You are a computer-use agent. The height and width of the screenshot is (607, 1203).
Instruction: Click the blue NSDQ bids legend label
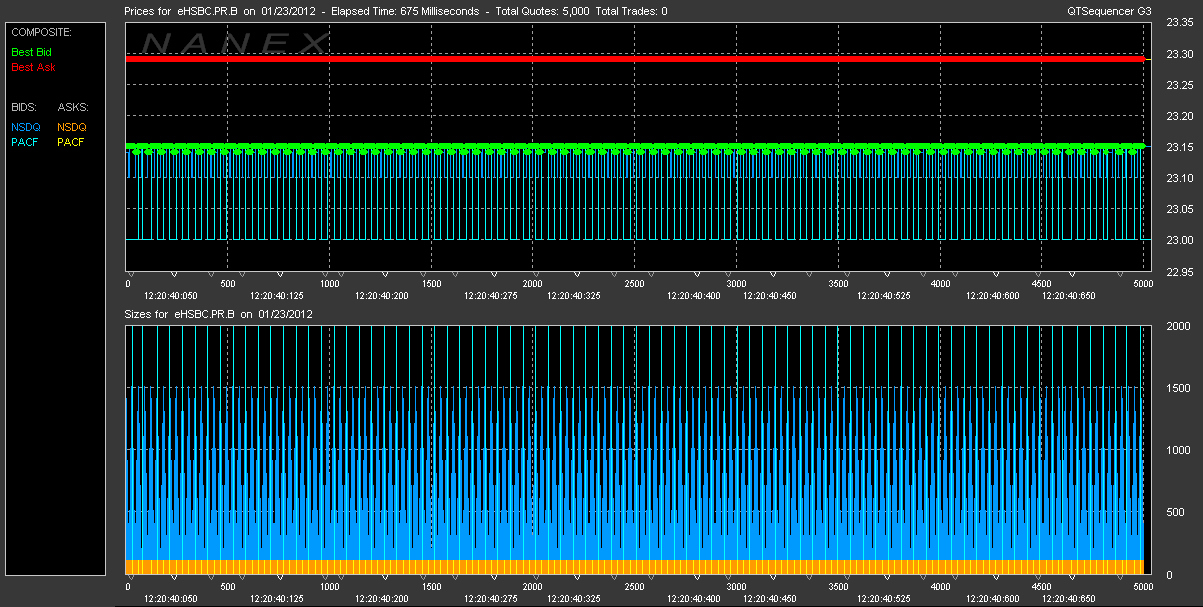coord(25,127)
